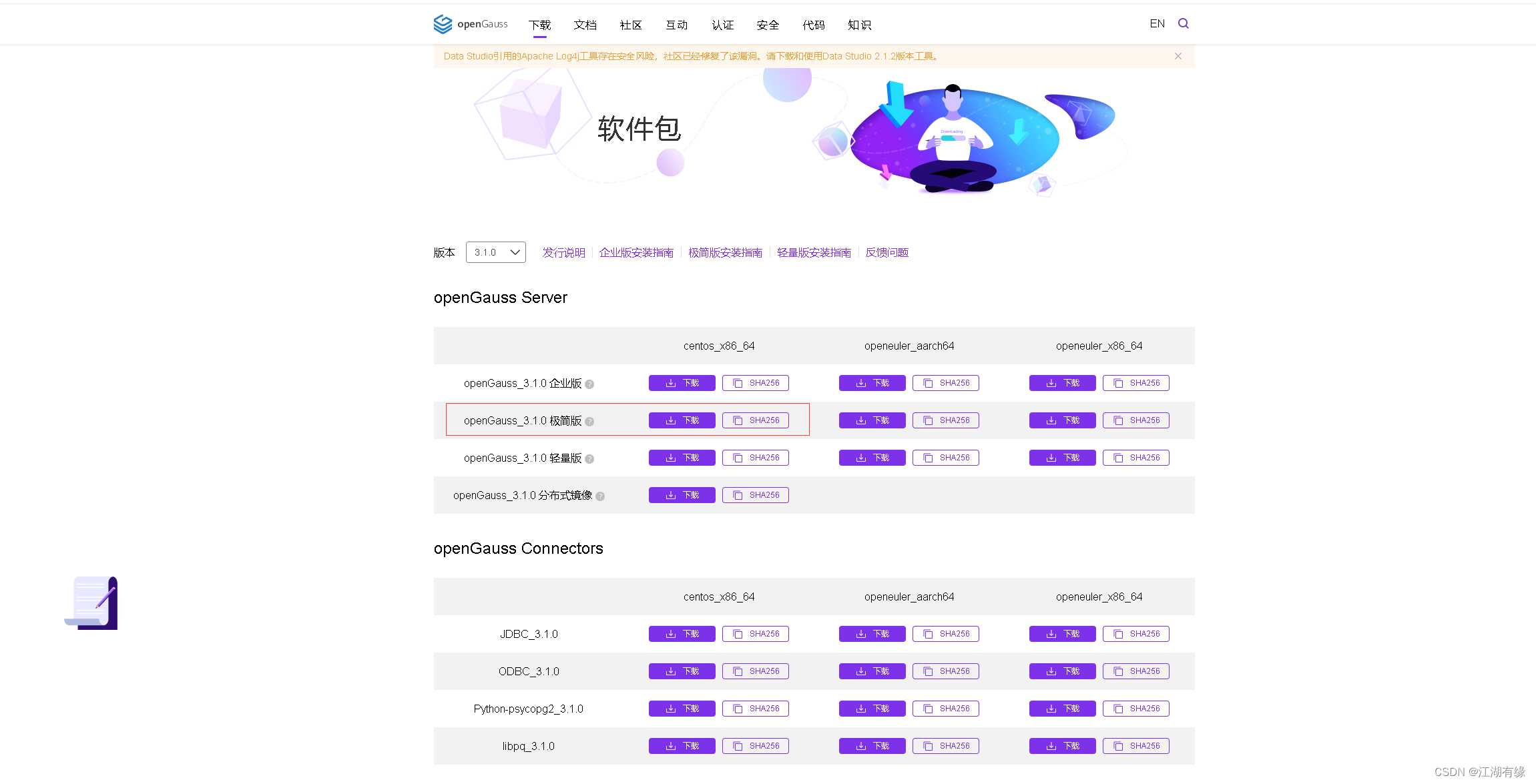Open the 极简版安装指南 link

pos(725,252)
